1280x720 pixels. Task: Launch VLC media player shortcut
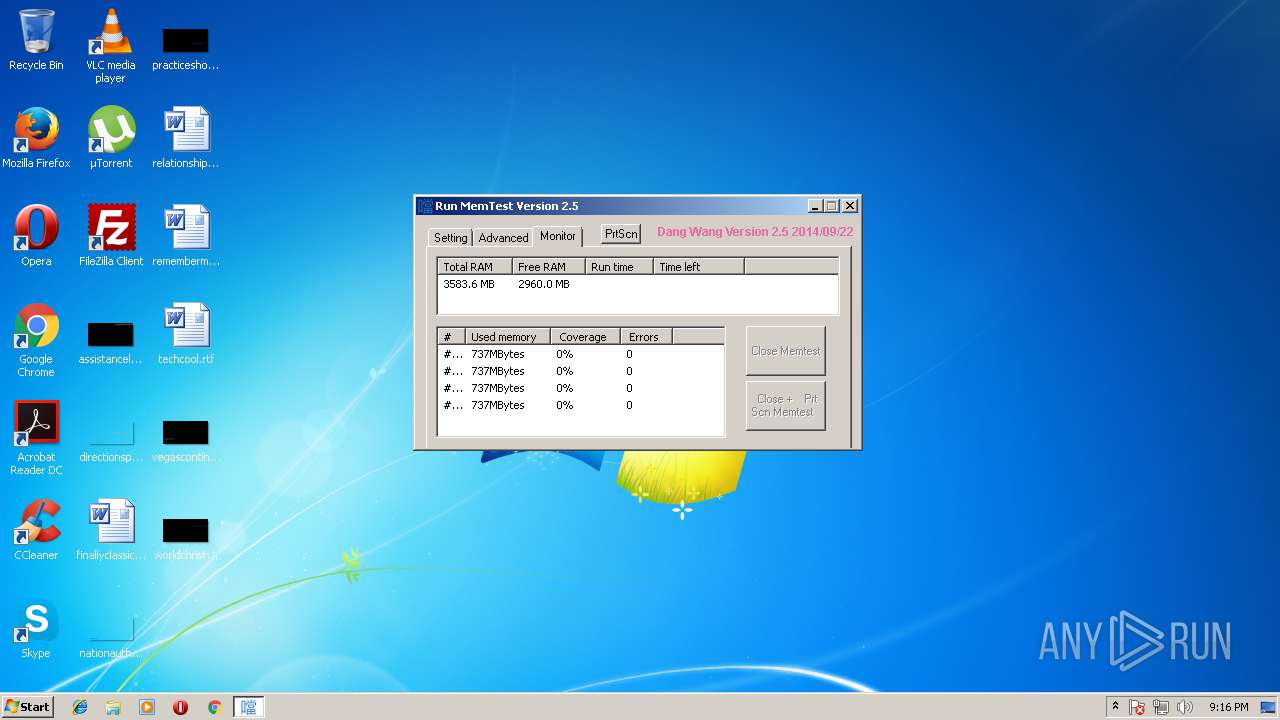coord(110,45)
